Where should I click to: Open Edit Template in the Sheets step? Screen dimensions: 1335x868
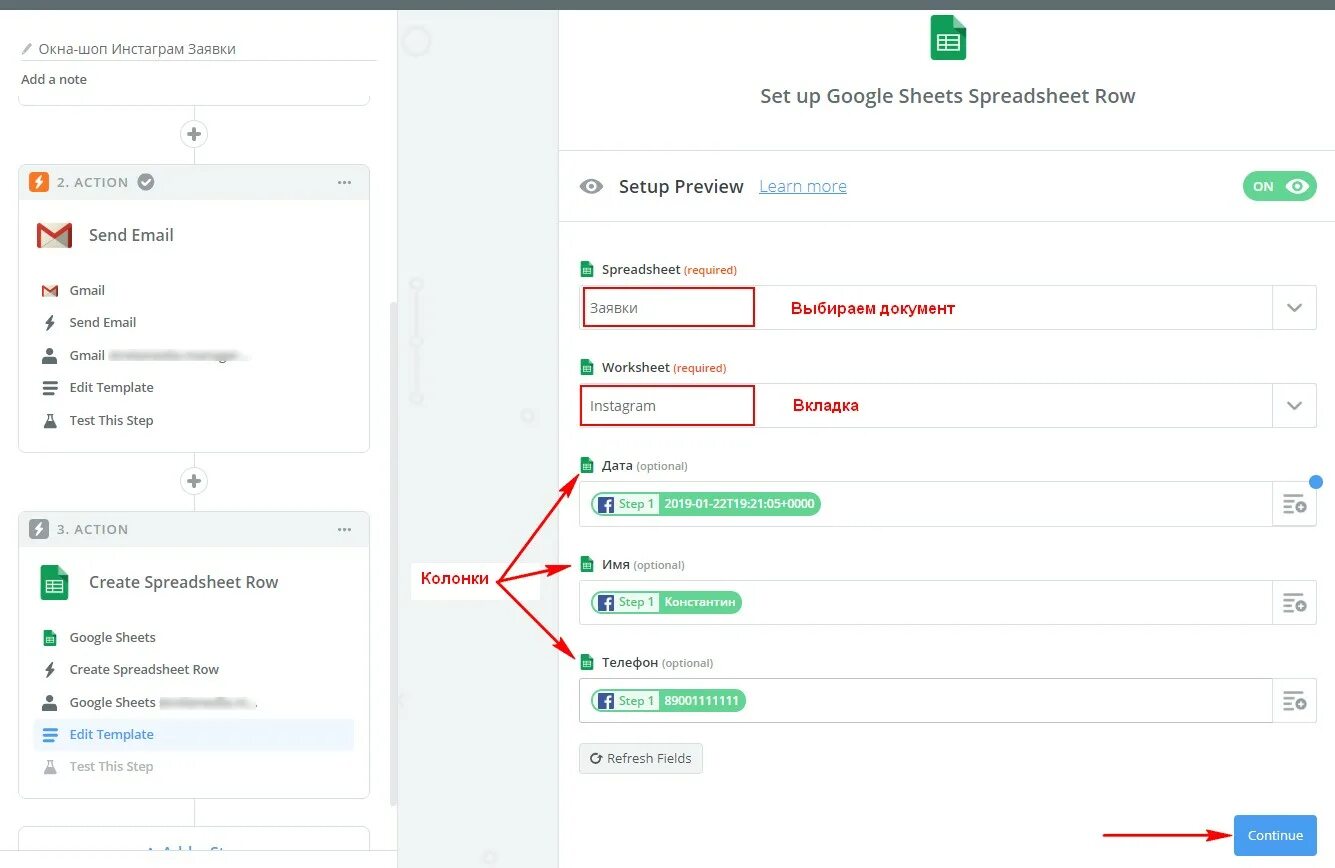click(194, 734)
